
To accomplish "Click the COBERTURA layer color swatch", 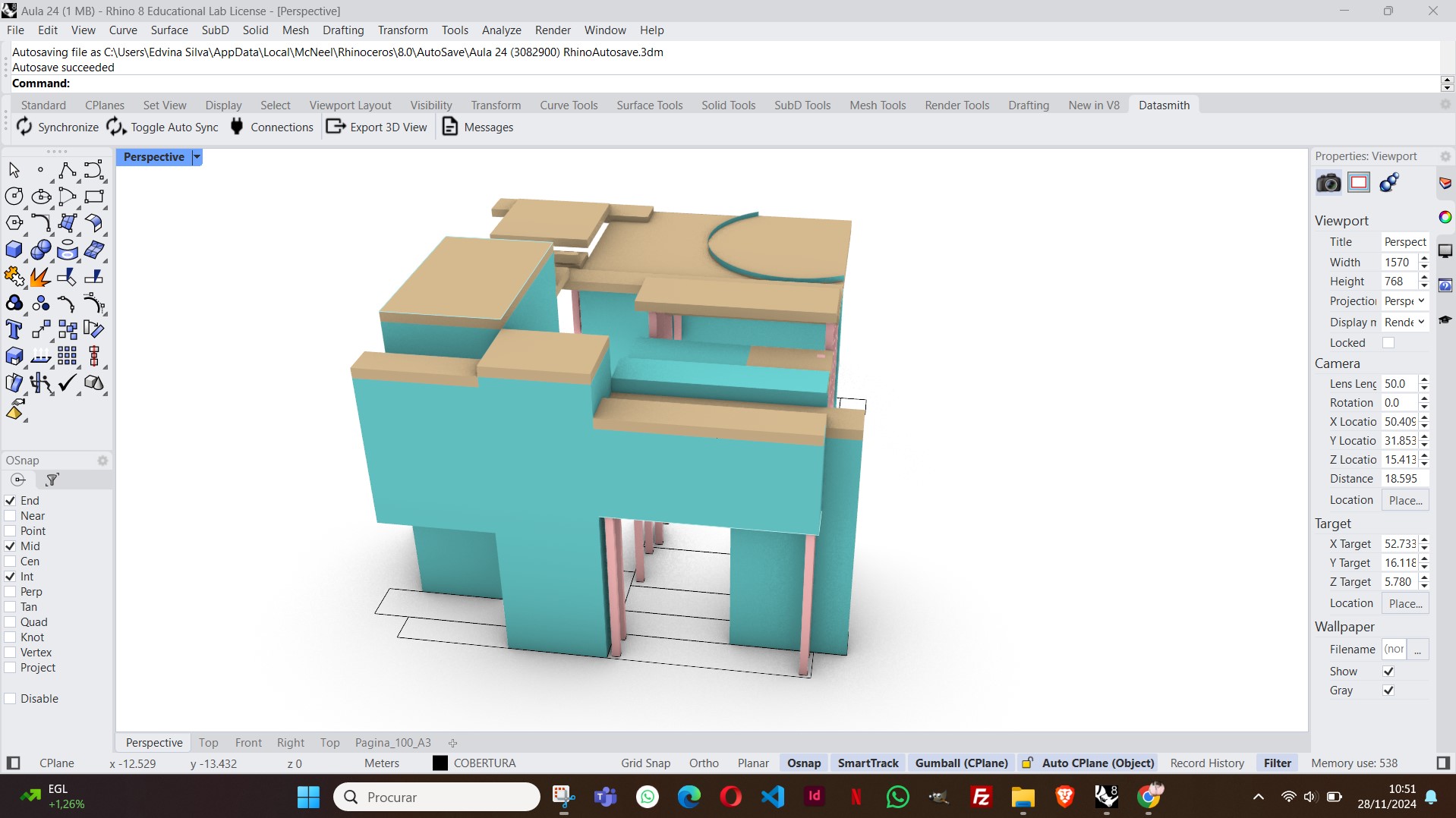I will pos(440,763).
